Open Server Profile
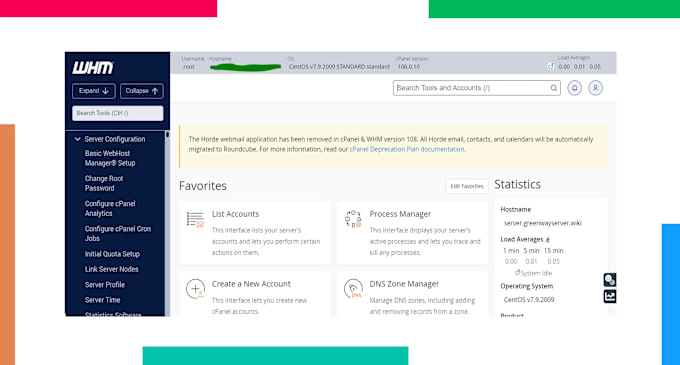 pos(105,285)
